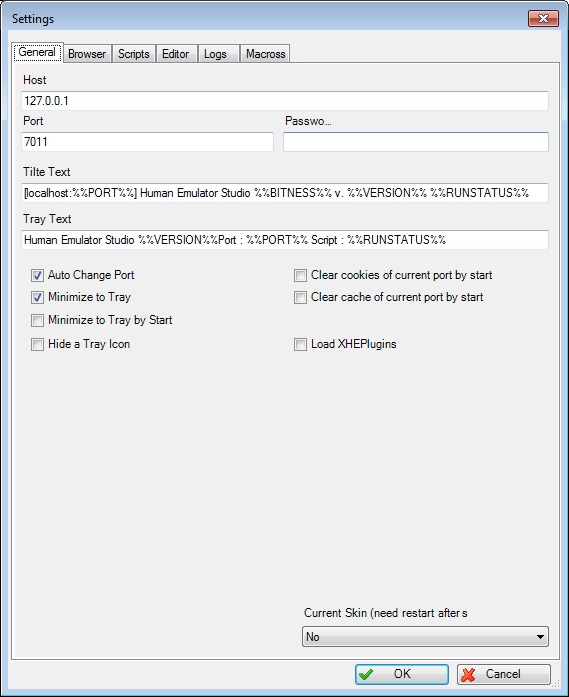
Task: Click the Tray Text input field
Action: [x=284, y=240]
